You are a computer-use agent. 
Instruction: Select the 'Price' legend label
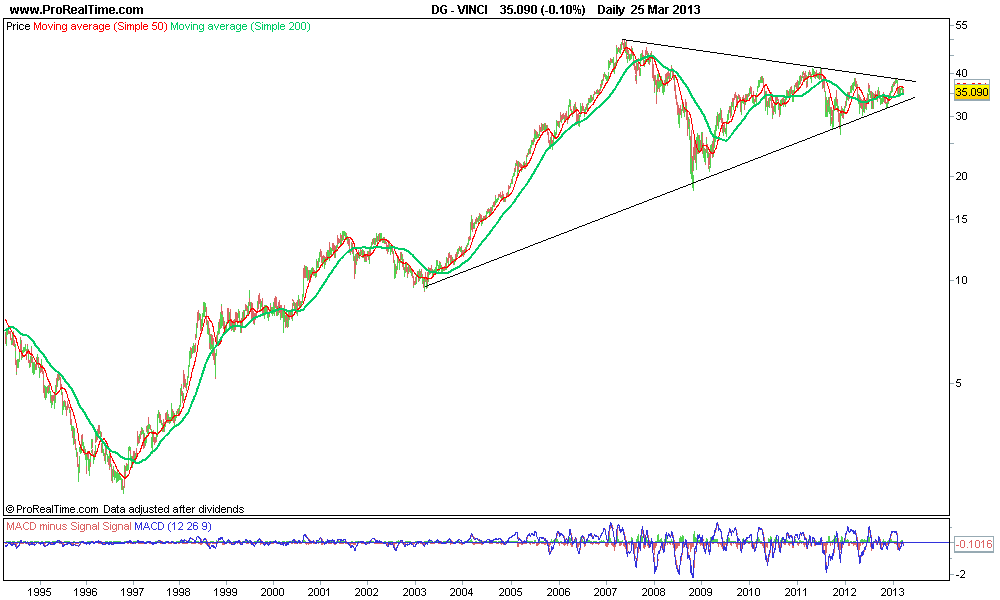[18, 27]
